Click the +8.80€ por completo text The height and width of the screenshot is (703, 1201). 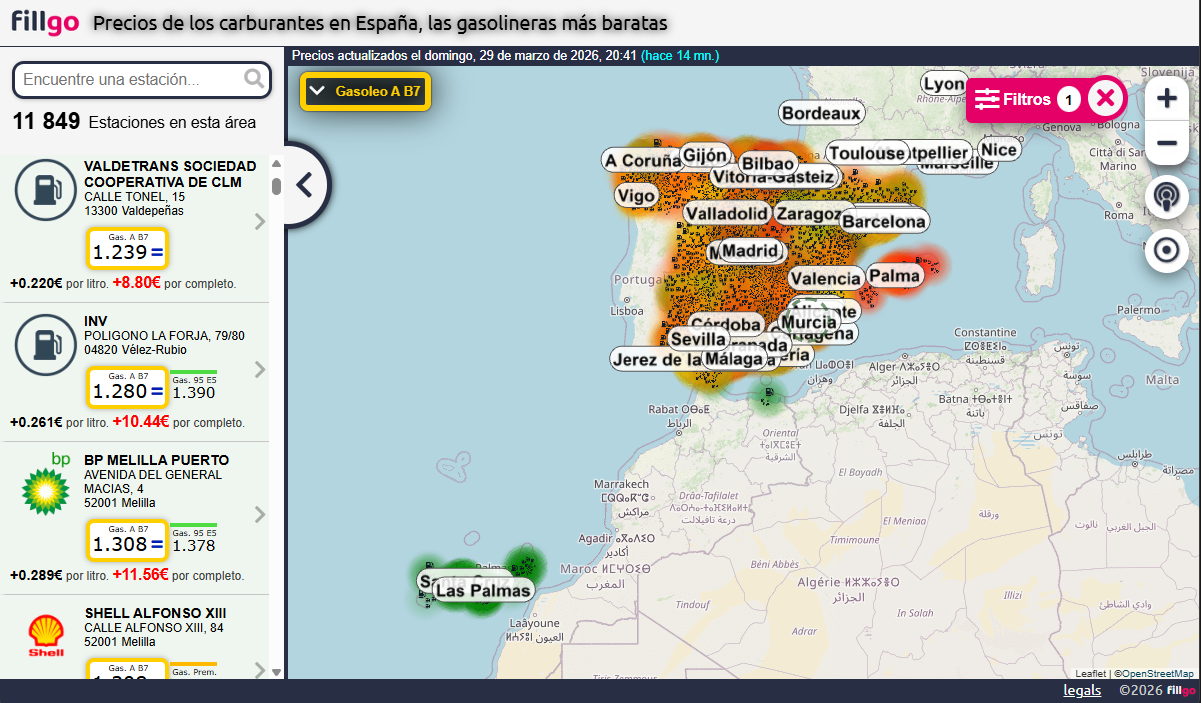click(174, 283)
